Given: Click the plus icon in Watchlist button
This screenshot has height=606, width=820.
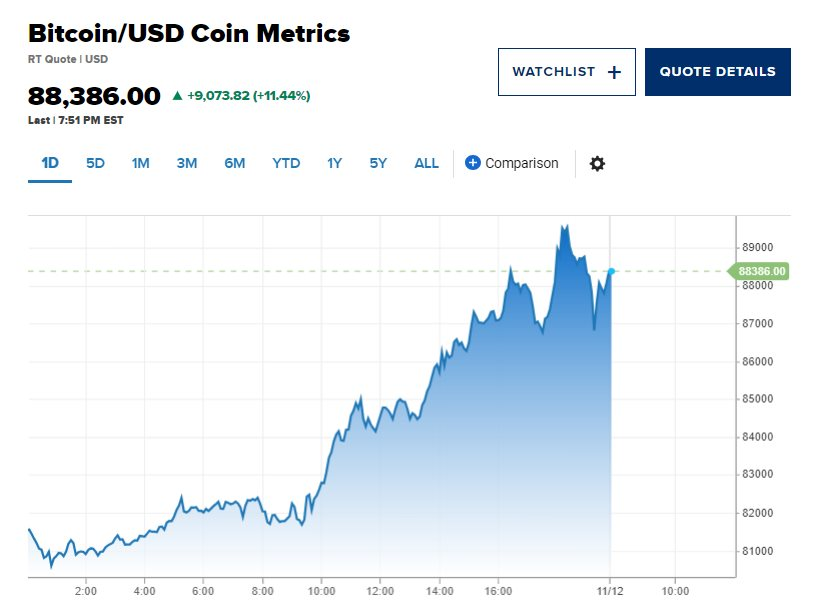Looking at the screenshot, I should [x=614, y=72].
